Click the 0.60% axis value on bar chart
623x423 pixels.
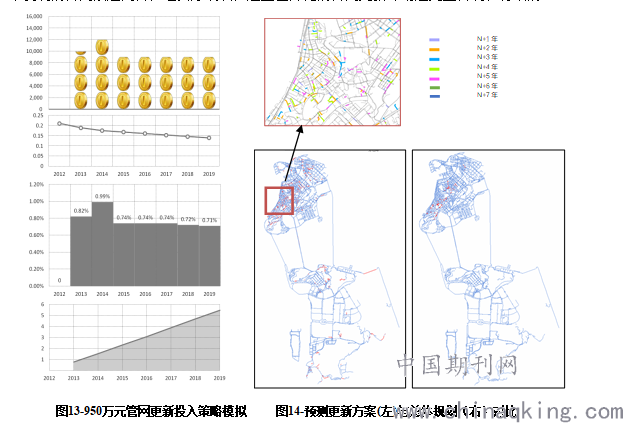point(36,235)
